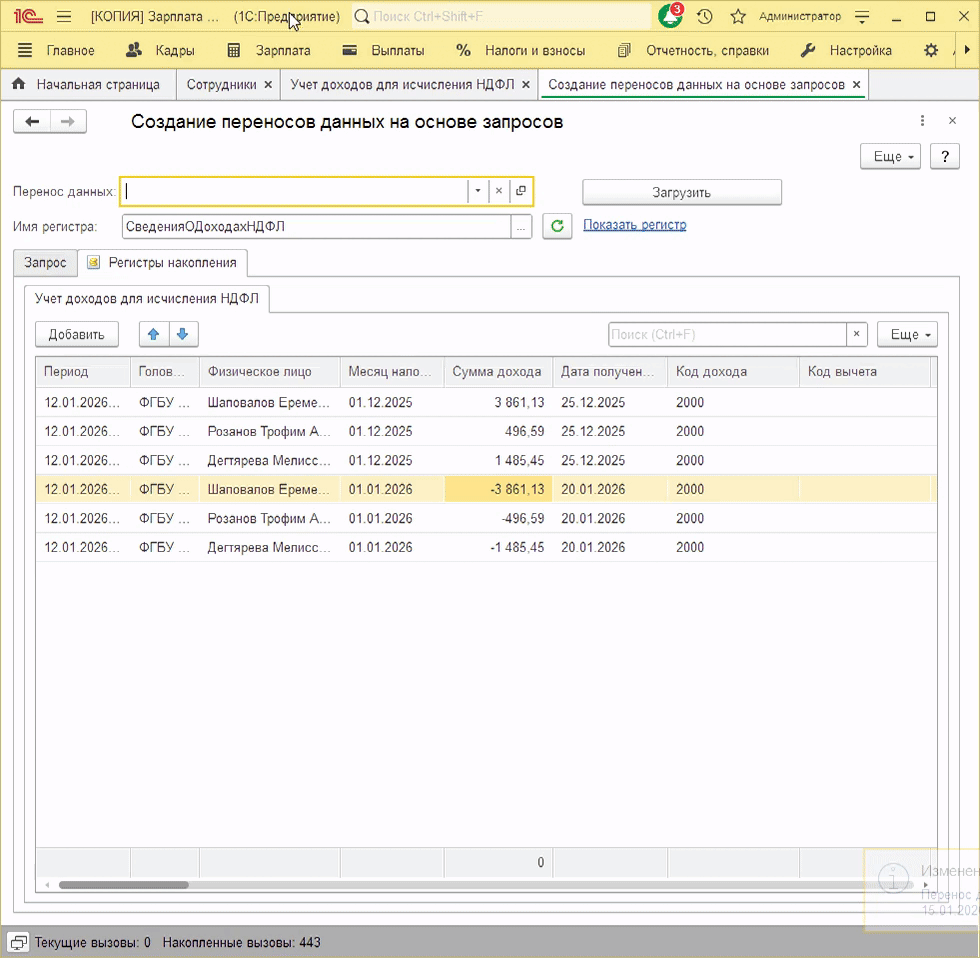This screenshot has height=958, width=980.
Task: Close the form with the x under title
Action: 952,121
